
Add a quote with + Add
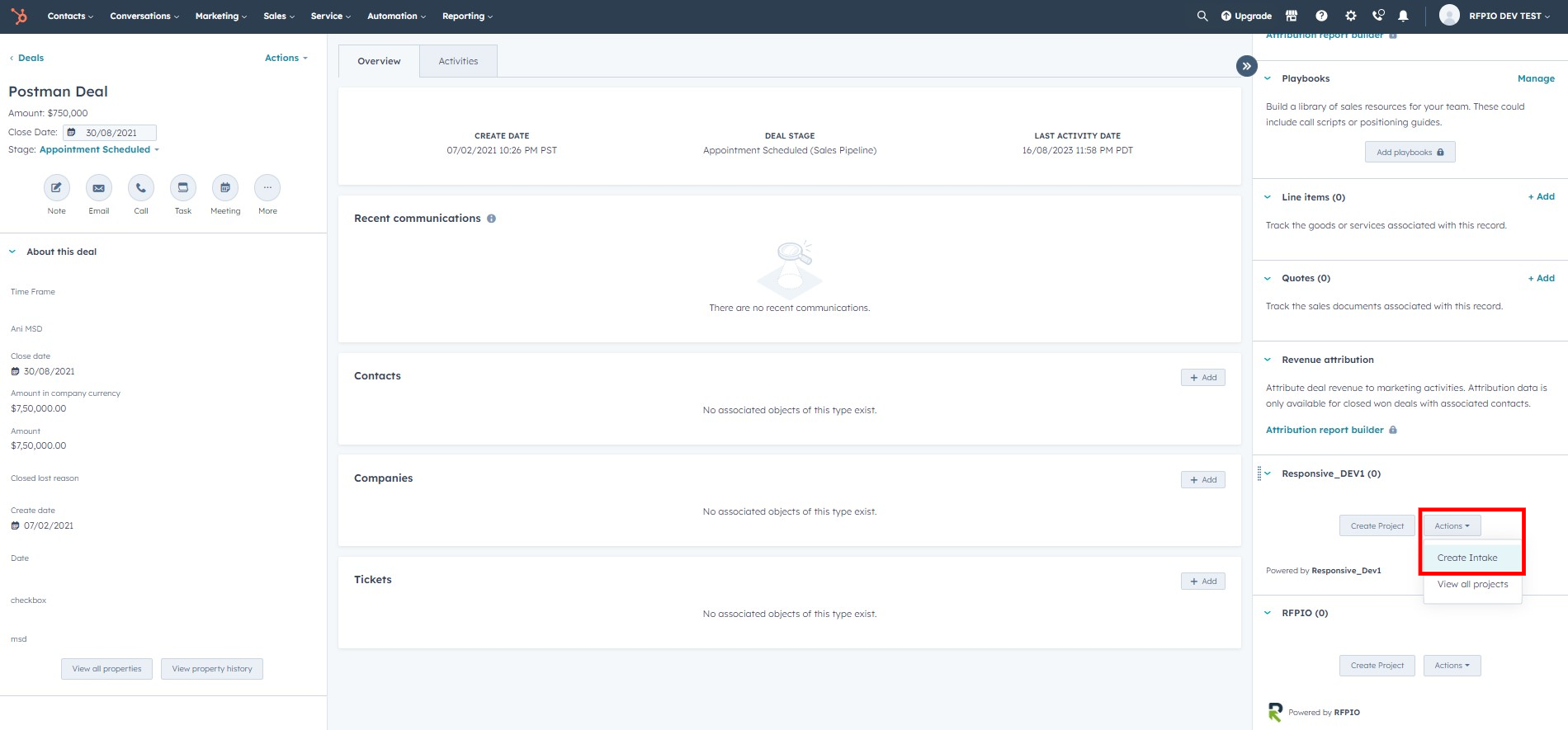point(1541,278)
